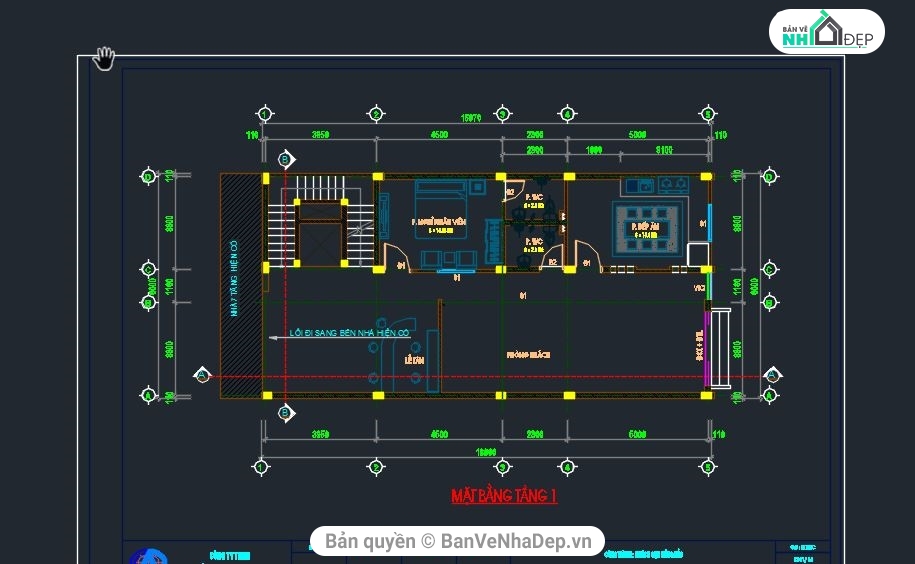Select section marker B above the stairwell
The image size is (915, 564).
click(286, 159)
